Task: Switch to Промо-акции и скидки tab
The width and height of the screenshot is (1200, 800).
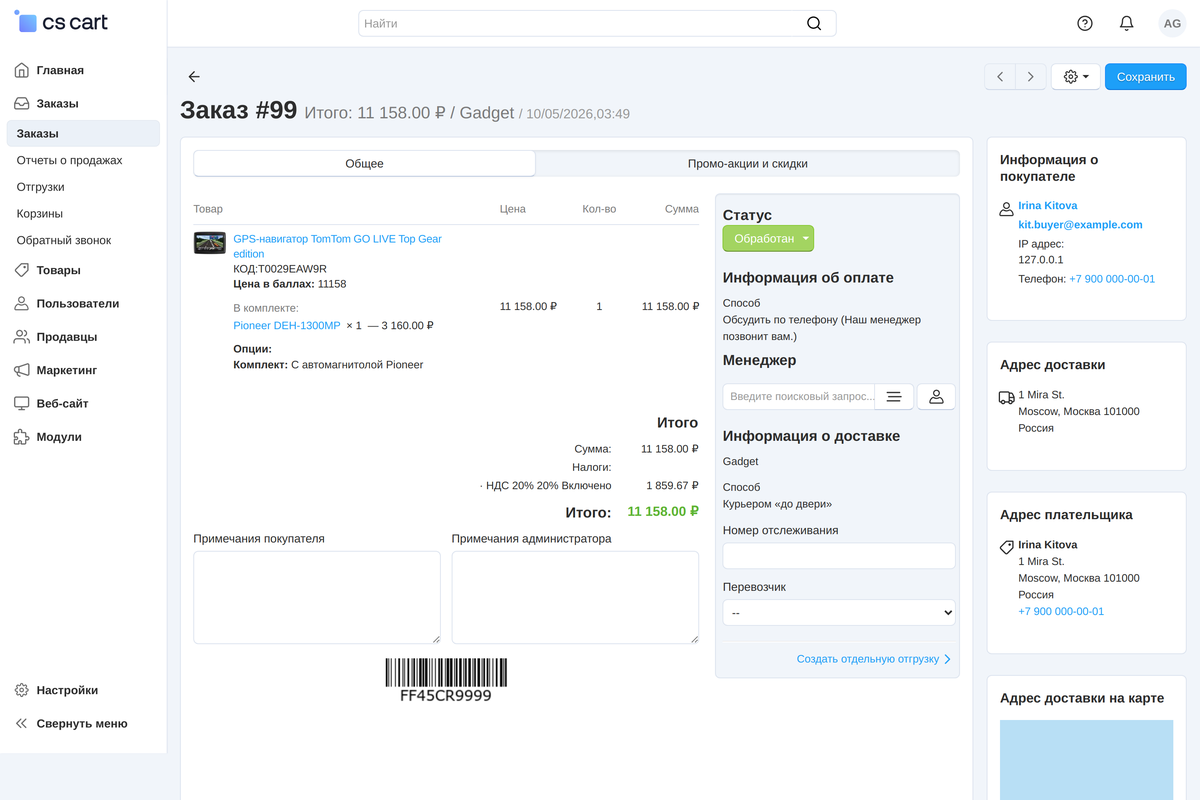Action: tap(748, 163)
